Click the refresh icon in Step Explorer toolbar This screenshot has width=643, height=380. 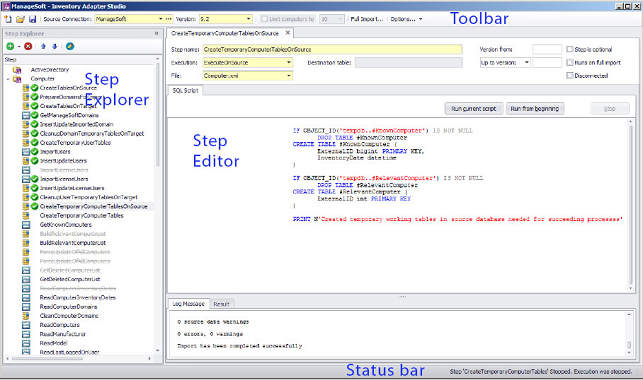tap(70, 46)
